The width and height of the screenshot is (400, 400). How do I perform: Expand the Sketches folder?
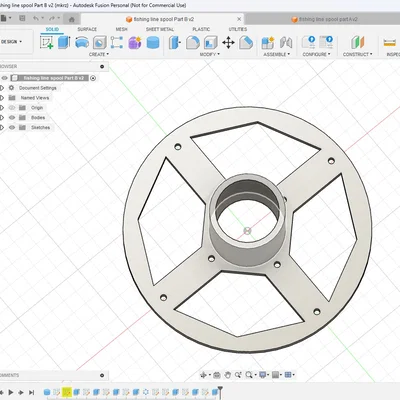[x=2, y=127]
